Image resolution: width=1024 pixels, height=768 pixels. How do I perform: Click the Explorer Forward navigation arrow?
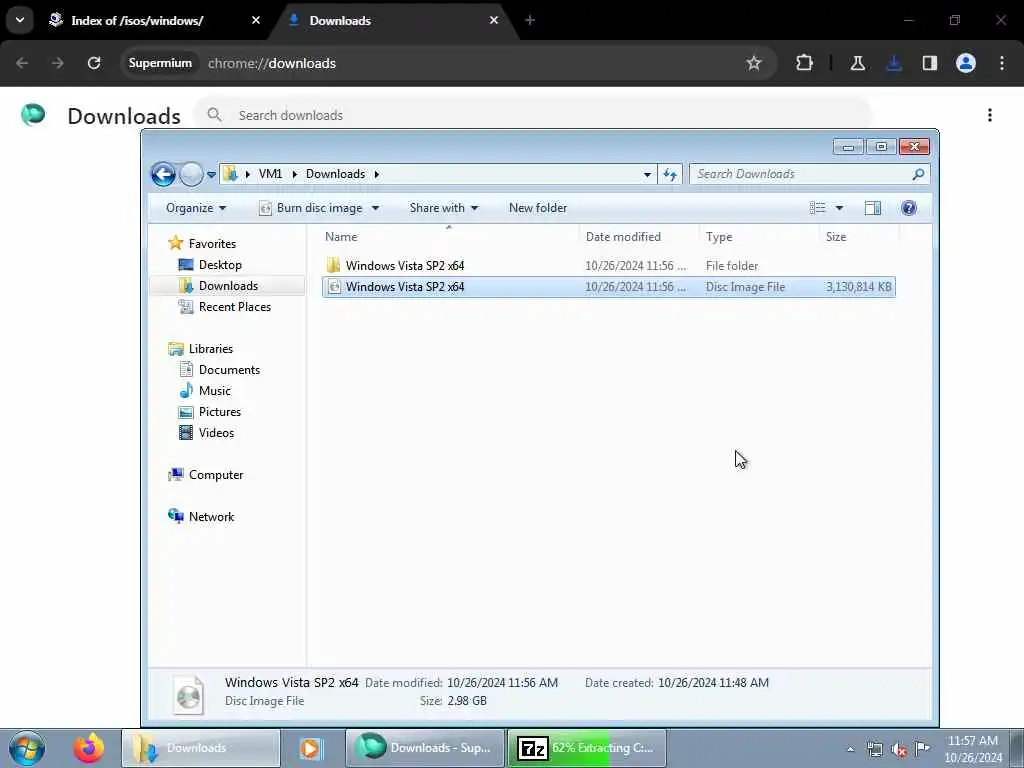pyautogui.click(x=191, y=174)
